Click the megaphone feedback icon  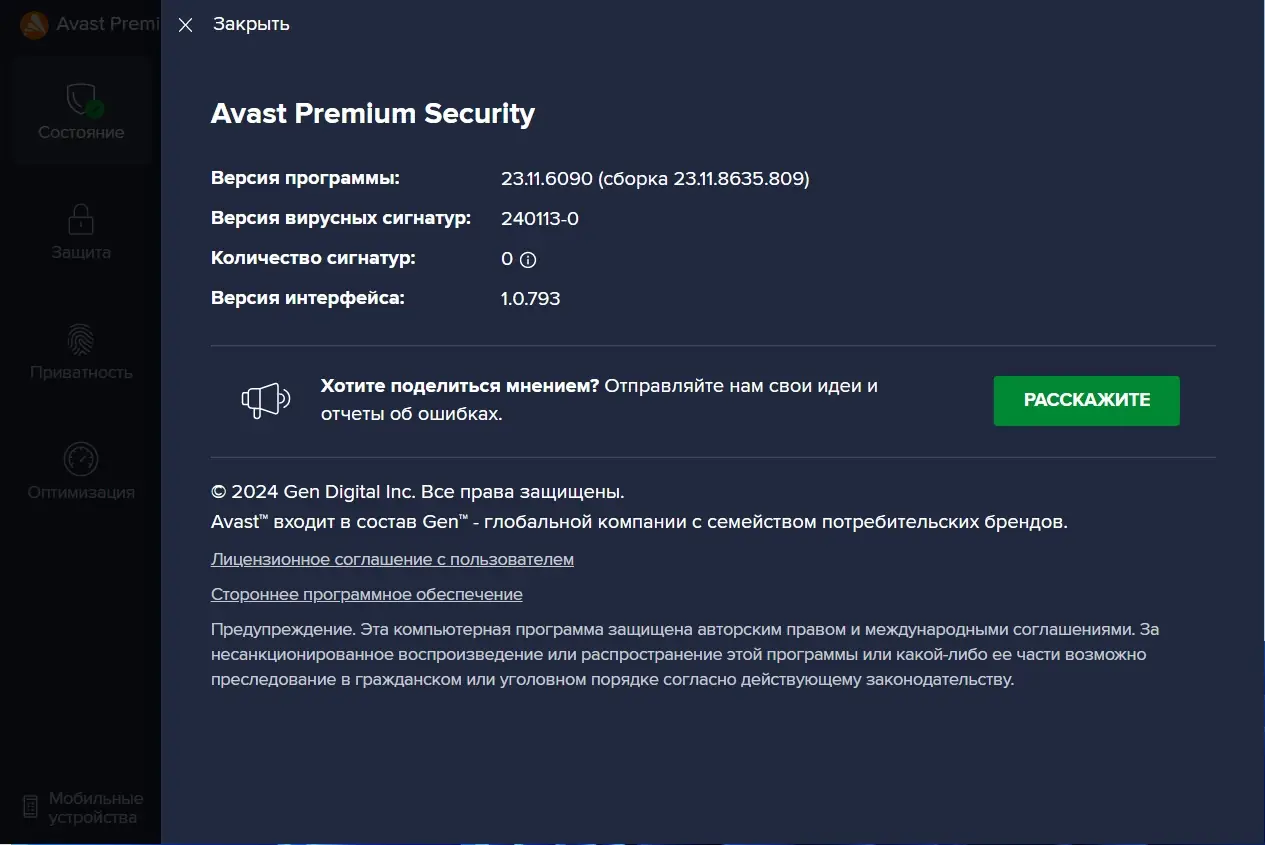(x=265, y=398)
